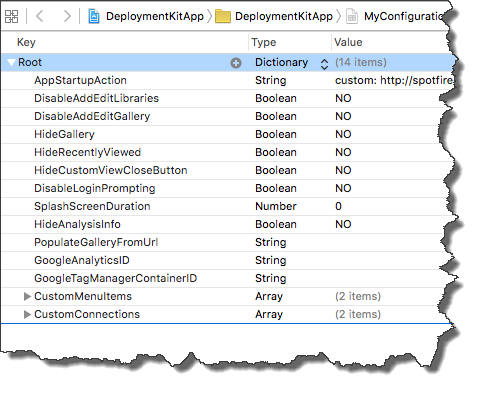Go forward with the right arrow
The width and height of the screenshot is (484, 393).
[x=67, y=16]
